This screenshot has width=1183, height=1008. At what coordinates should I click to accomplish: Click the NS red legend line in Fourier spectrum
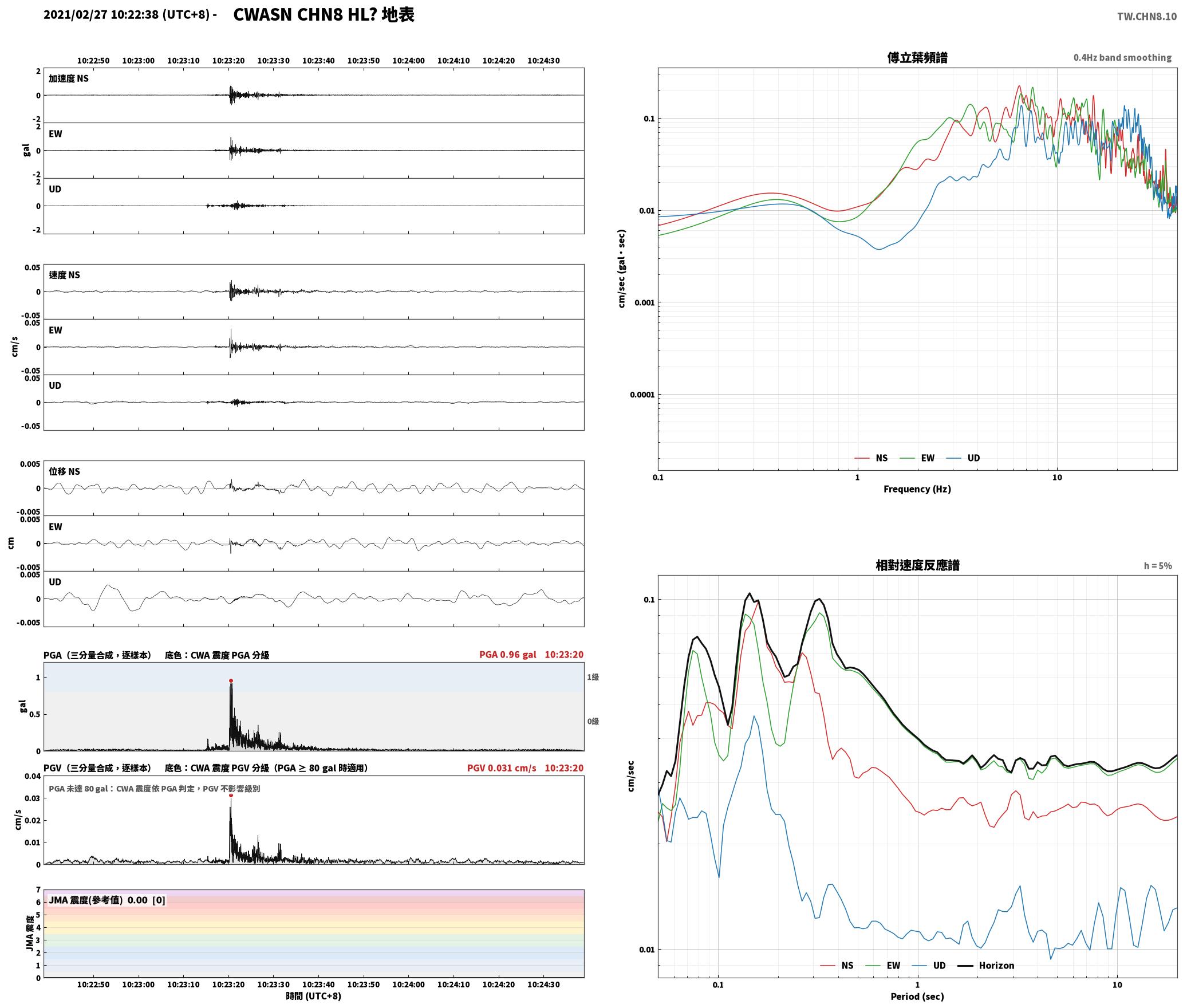[862, 458]
